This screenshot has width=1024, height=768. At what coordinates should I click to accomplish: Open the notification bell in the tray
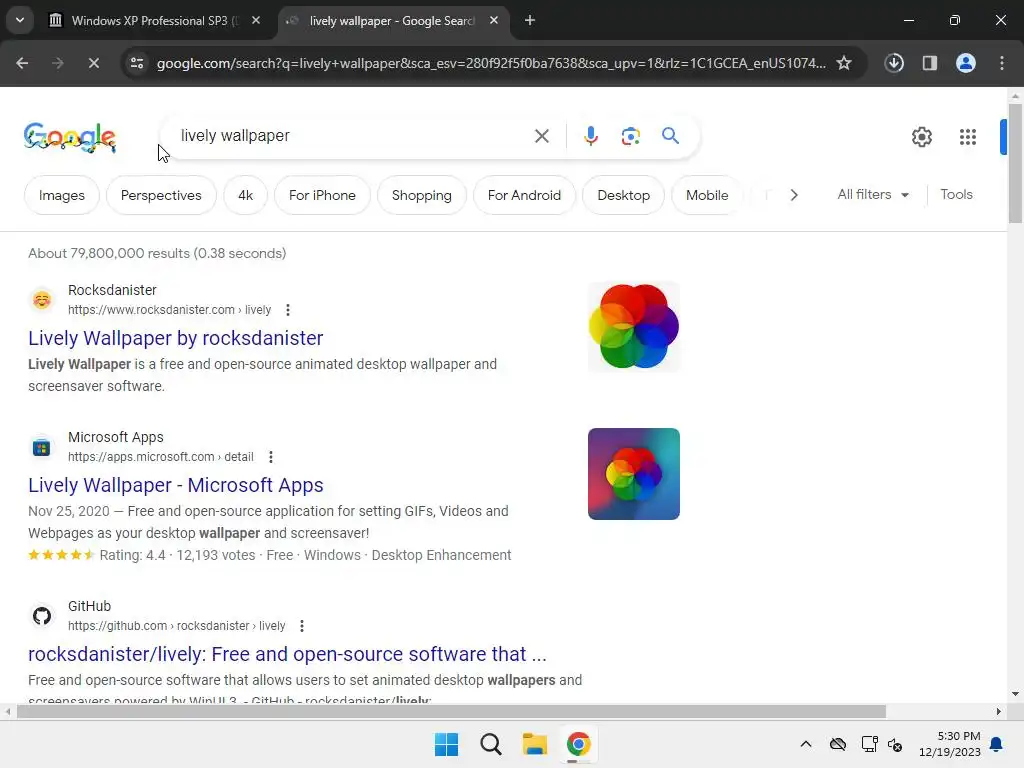tap(997, 744)
